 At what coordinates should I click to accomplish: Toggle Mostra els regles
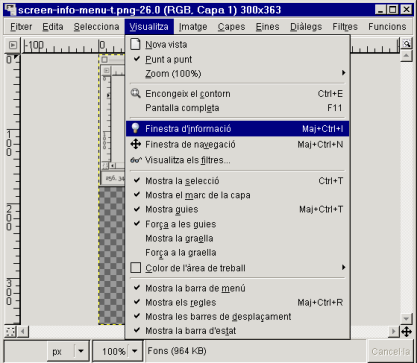[237, 302]
